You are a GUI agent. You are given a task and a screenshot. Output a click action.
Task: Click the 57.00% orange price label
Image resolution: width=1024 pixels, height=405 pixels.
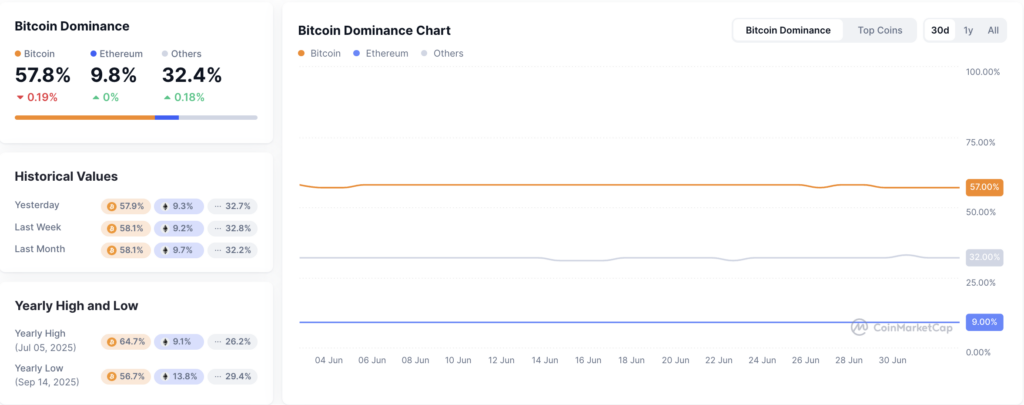click(x=984, y=187)
